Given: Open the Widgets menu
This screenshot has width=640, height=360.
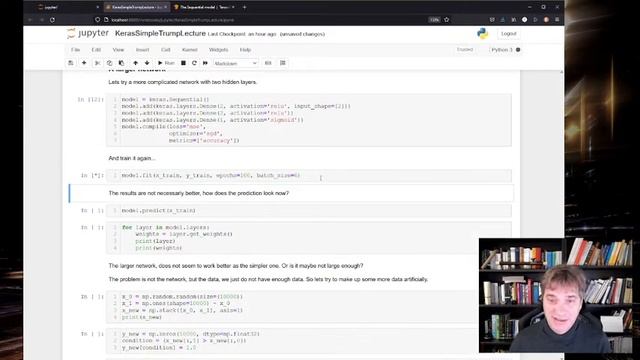Looking at the screenshot, I should tap(218, 50).
